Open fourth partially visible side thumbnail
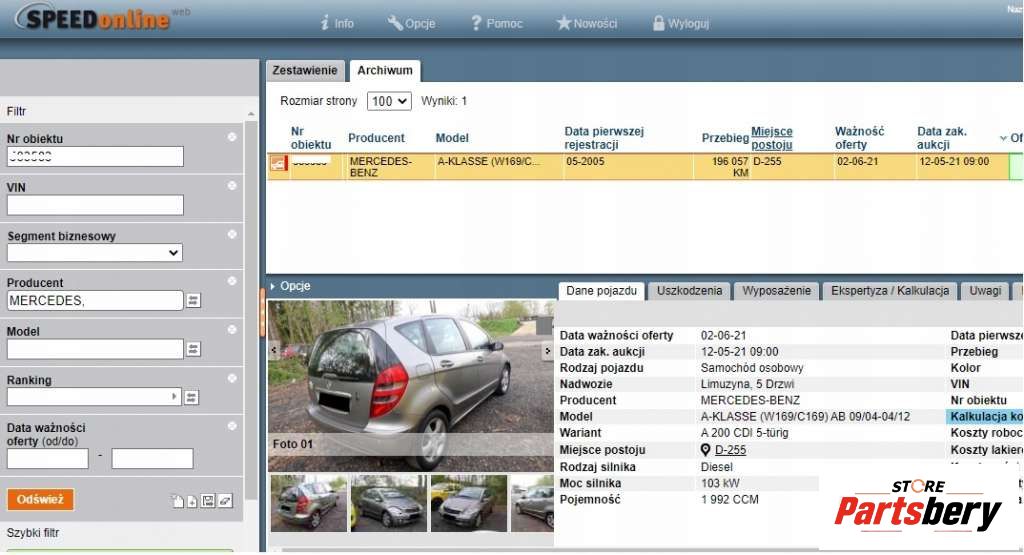1024x555 pixels. point(532,503)
